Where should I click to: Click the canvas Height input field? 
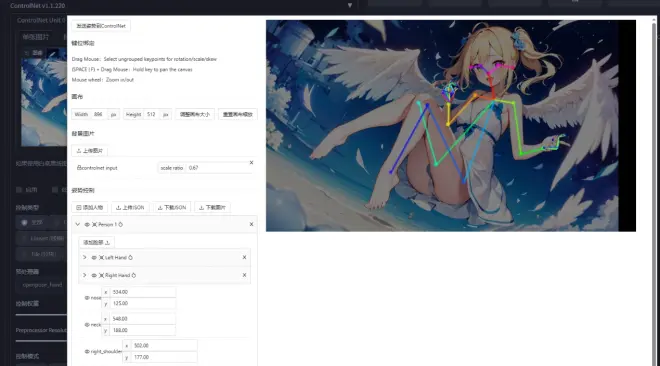pyautogui.click(x=152, y=114)
